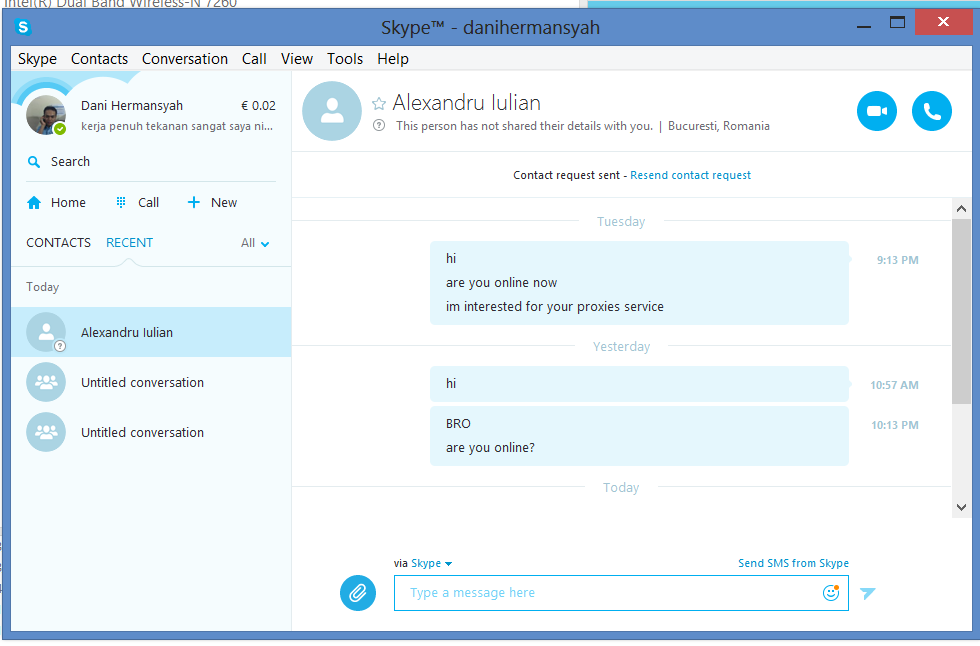Click the plus icon next to New
980x646 pixels.
(194, 202)
